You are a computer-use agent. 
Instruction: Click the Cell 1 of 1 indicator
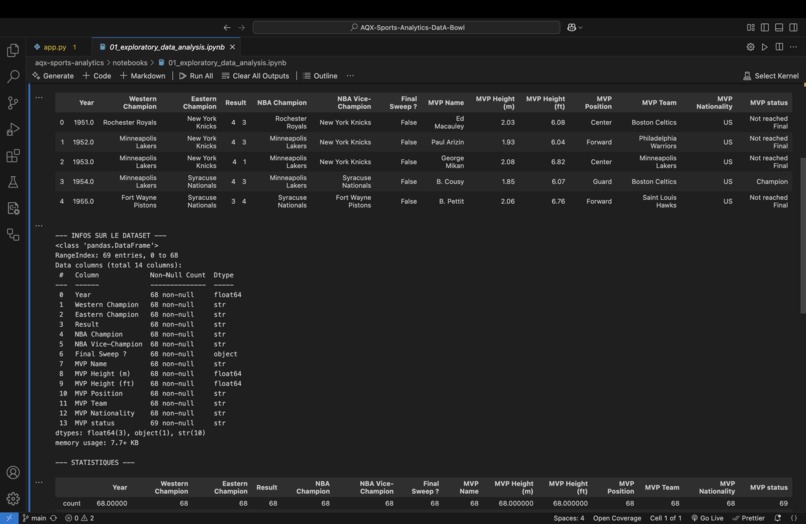coord(666,518)
